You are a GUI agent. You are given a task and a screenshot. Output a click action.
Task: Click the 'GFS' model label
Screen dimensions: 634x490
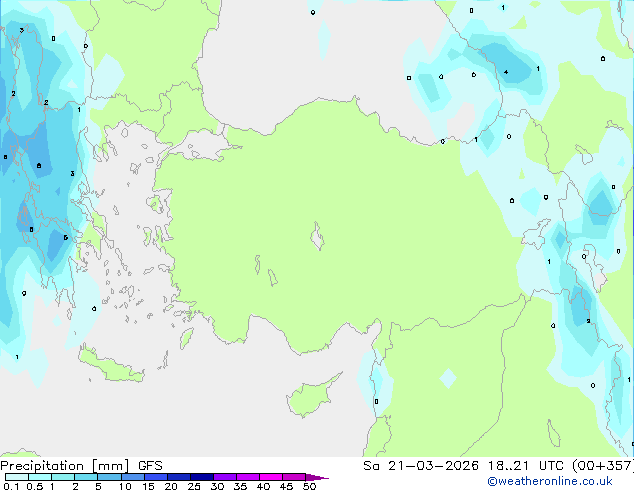click(x=150, y=466)
